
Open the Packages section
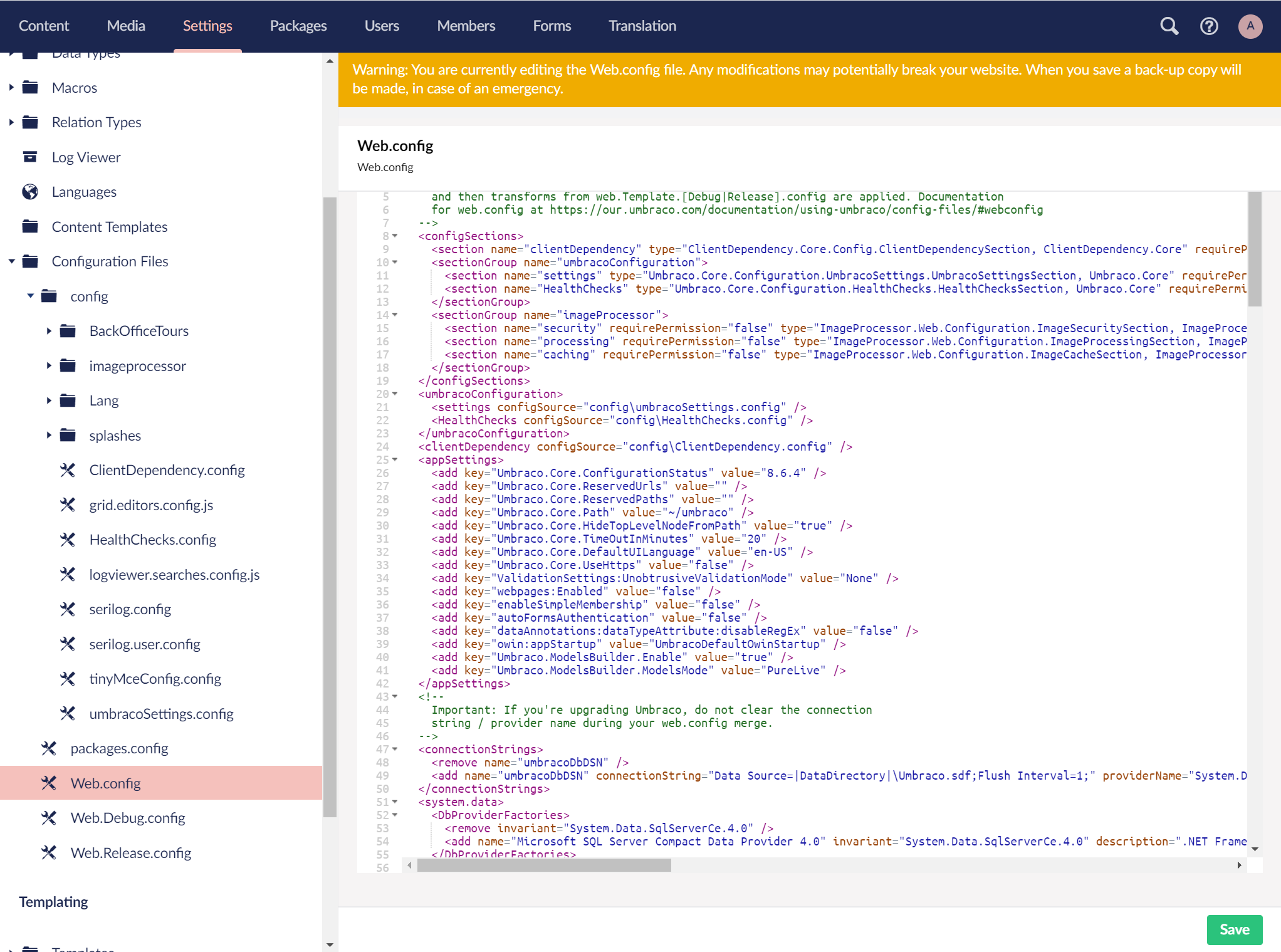(298, 26)
